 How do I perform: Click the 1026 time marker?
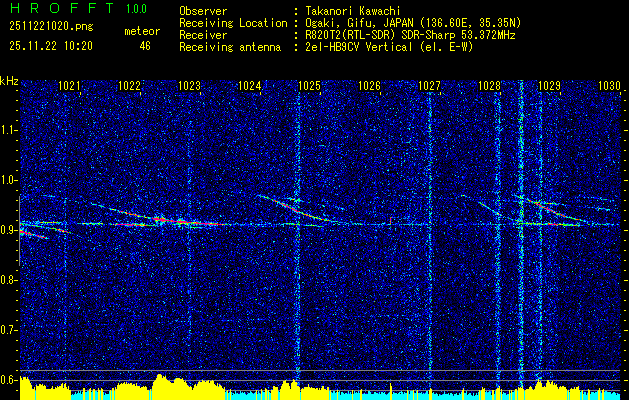point(369,85)
